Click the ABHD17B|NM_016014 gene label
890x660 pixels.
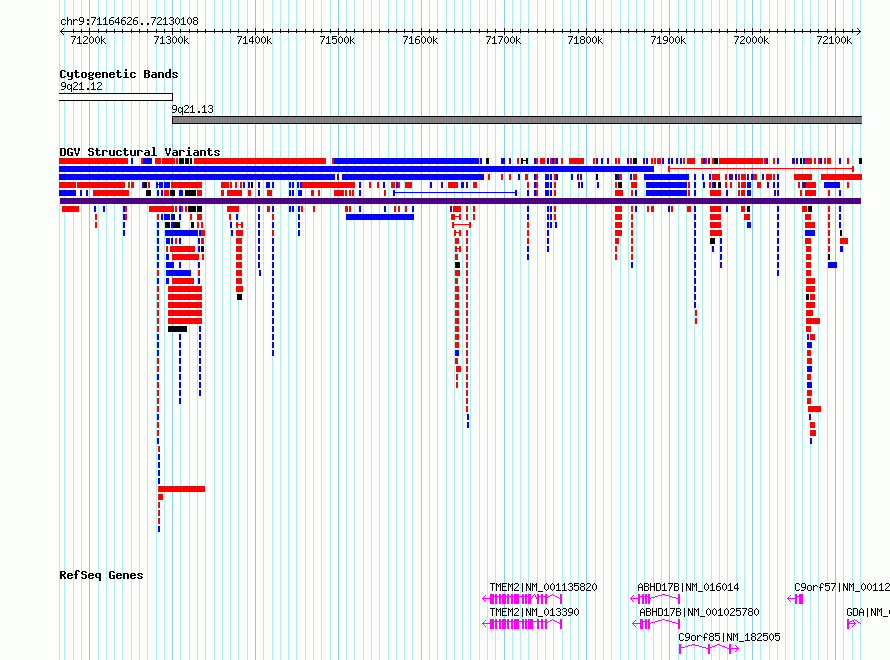(x=688, y=587)
